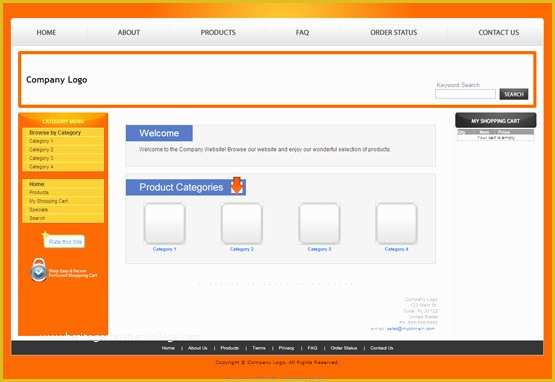Open ORDER STATUS in the top navigation
This screenshot has height=382, width=555.
pyautogui.click(x=394, y=33)
